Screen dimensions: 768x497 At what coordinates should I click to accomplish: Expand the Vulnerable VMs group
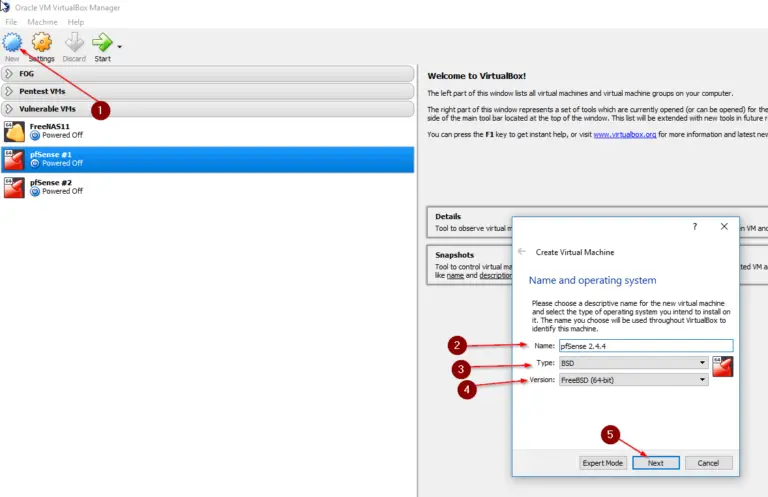click(x=208, y=109)
